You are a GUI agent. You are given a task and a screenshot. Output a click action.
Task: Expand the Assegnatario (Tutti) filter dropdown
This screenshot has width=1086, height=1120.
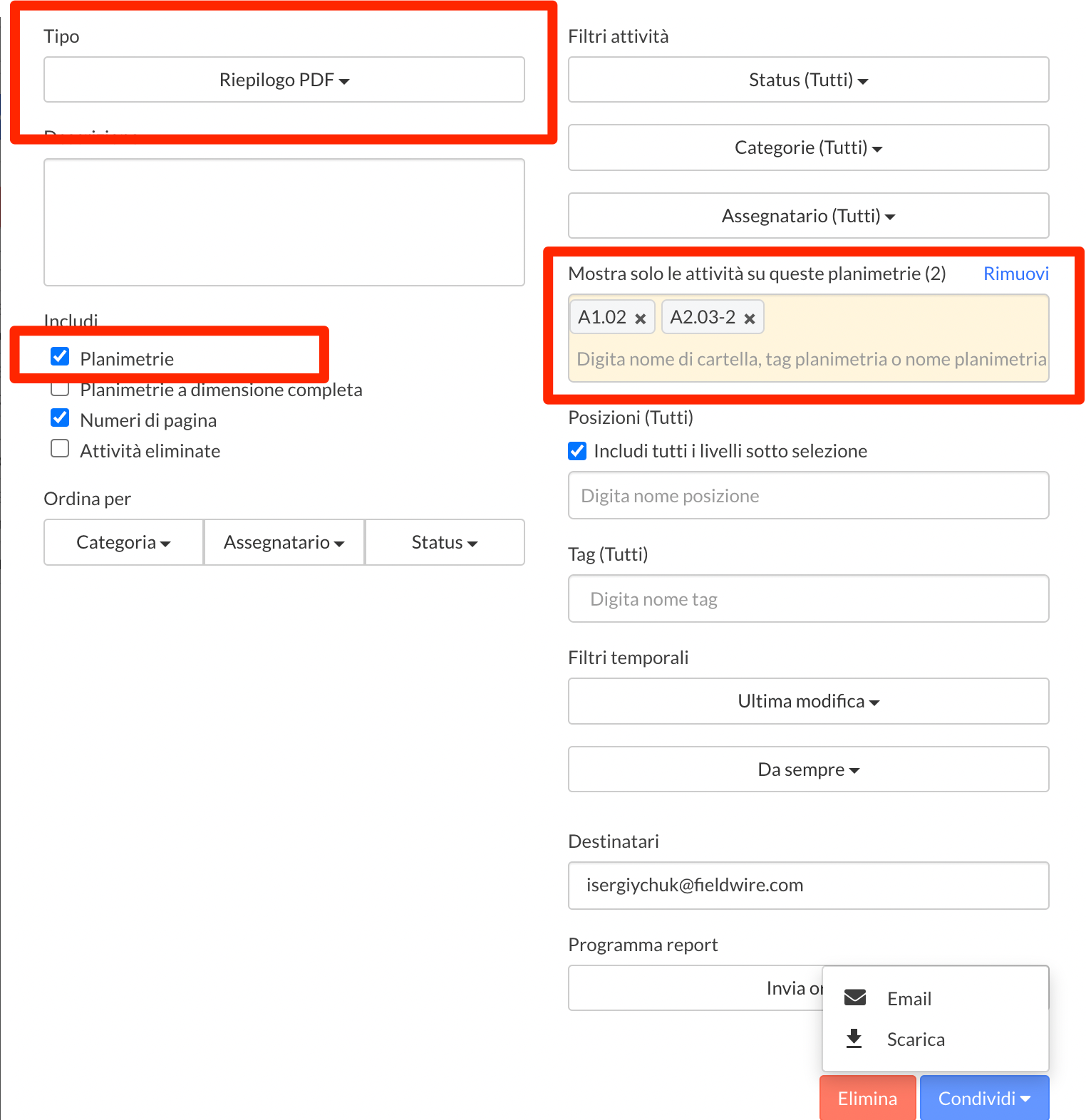(x=808, y=216)
